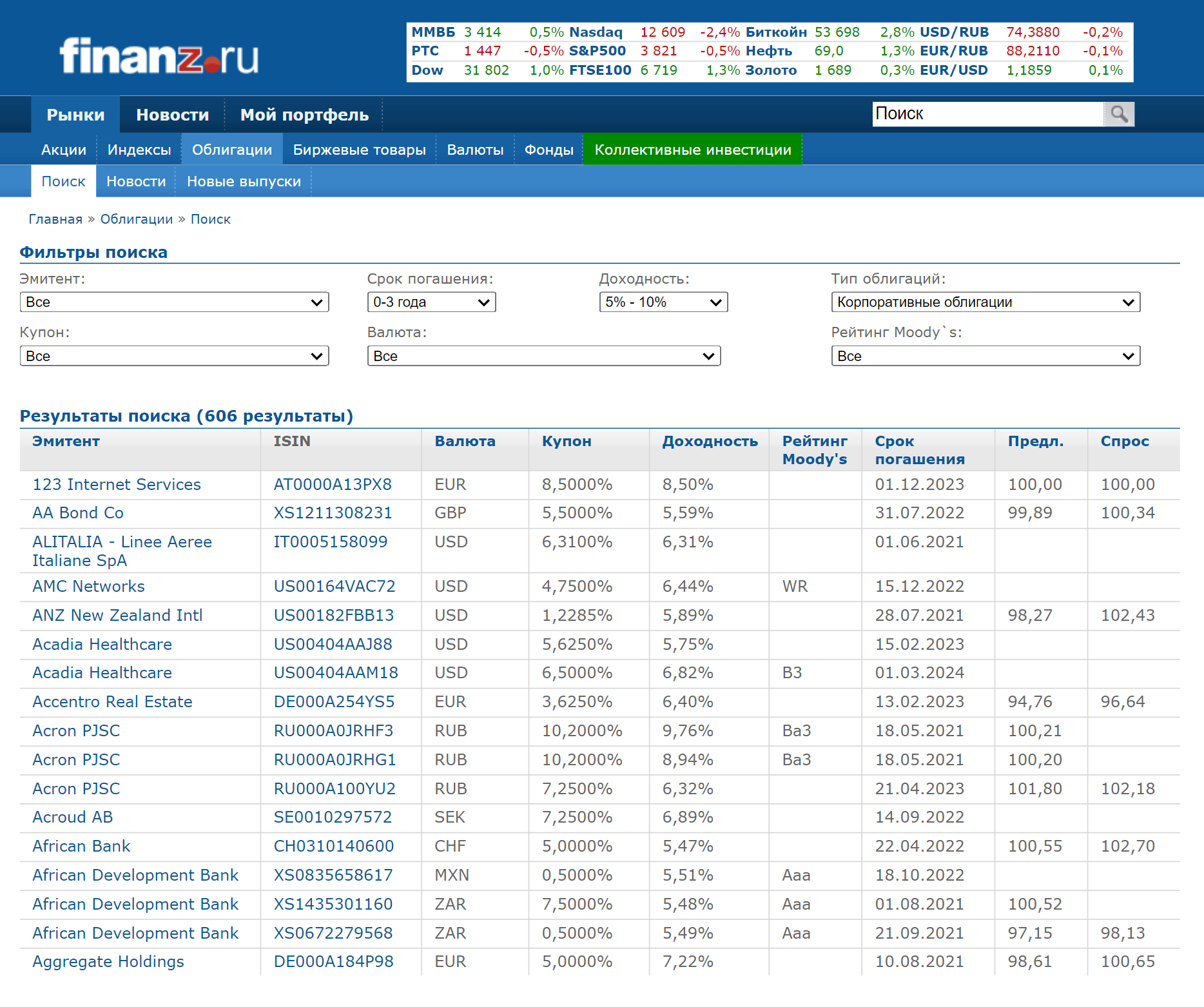Open ISIN link US00404AAM18
This screenshot has height=1007, width=1204.
pyautogui.click(x=336, y=672)
